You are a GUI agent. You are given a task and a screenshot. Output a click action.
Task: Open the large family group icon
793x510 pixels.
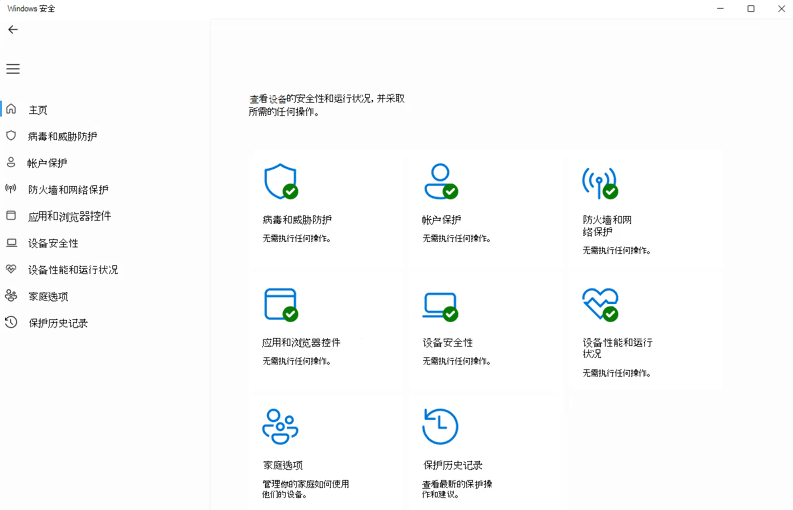tap(280, 427)
